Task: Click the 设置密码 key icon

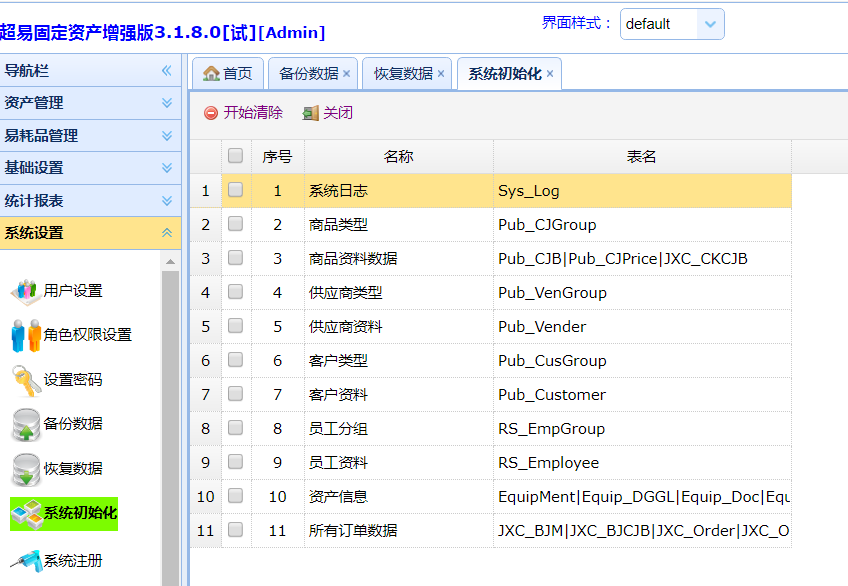Action: [26, 380]
